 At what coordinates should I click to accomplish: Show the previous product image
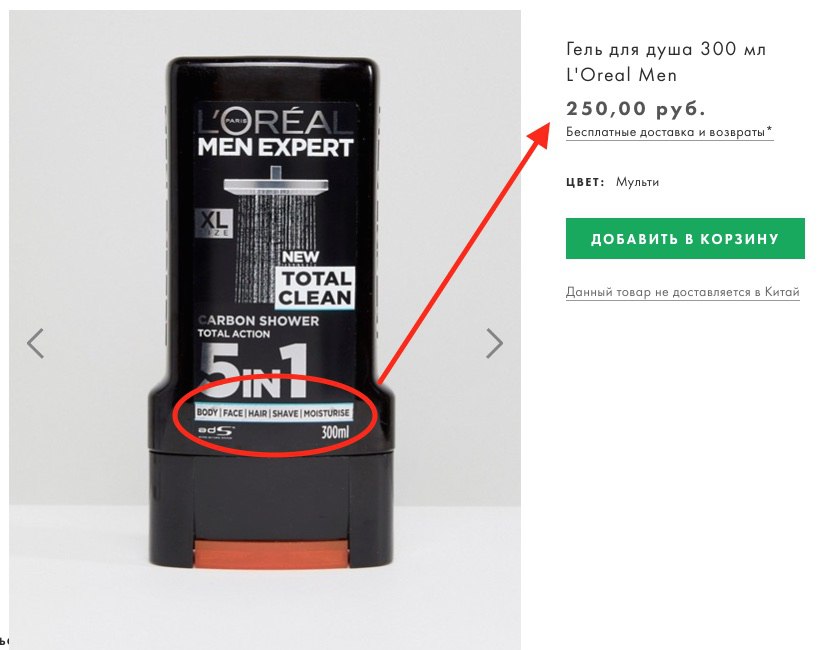(x=35, y=343)
